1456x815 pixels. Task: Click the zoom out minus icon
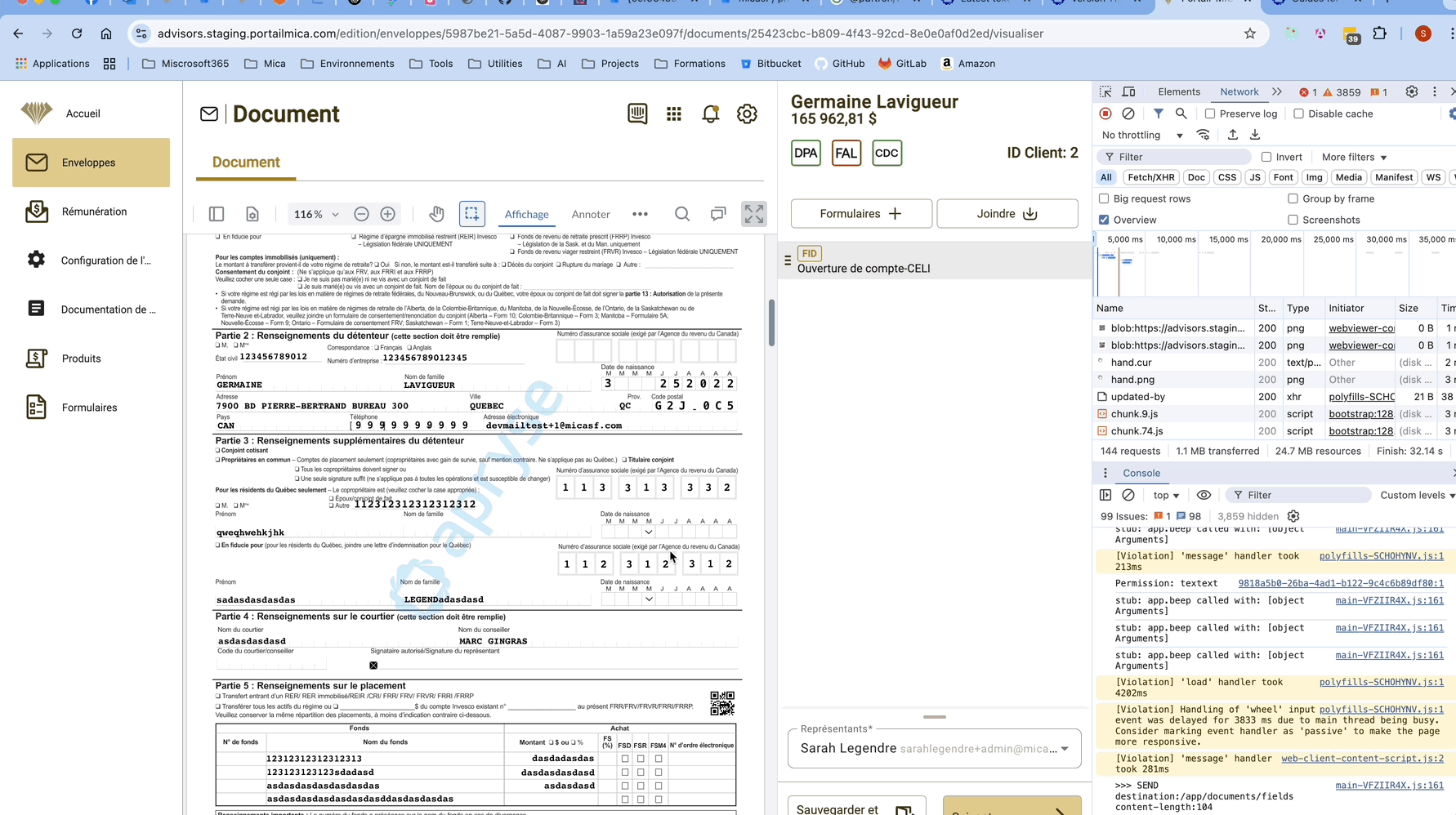coord(361,214)
